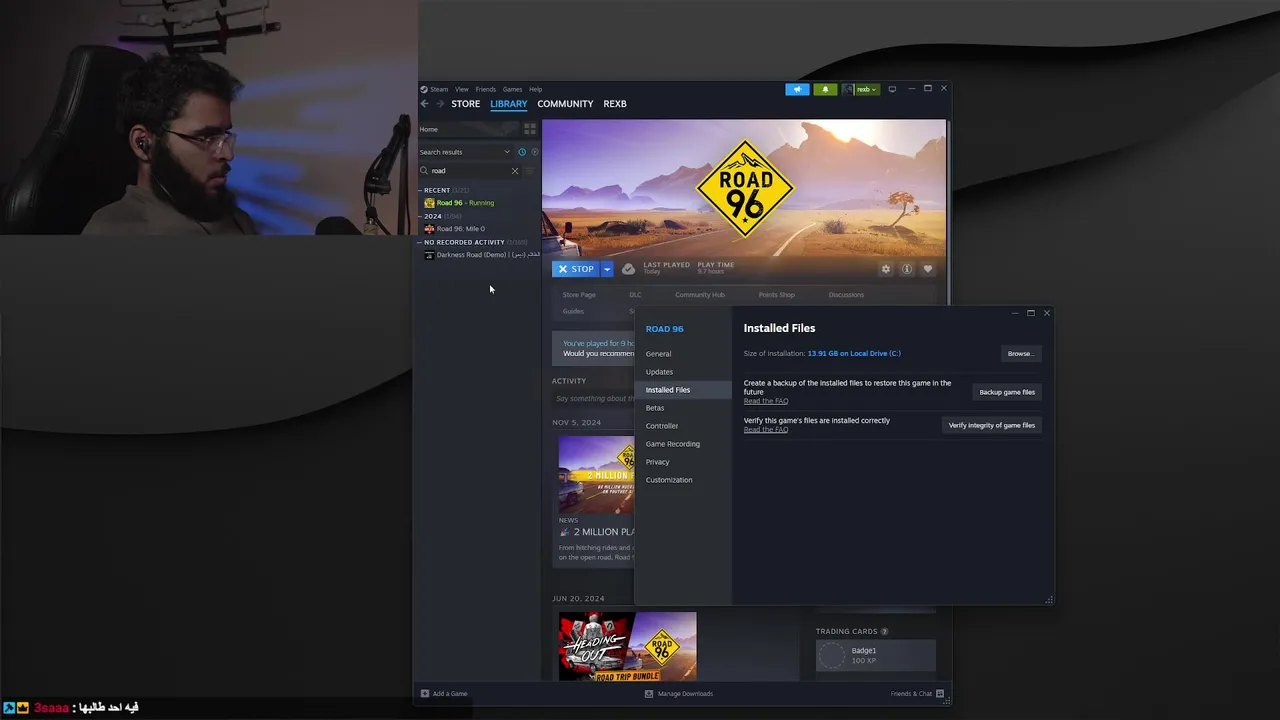1280x720 pixels.
Task: Click the Trading Cards help question mark
Action: [x=884, y=632]
